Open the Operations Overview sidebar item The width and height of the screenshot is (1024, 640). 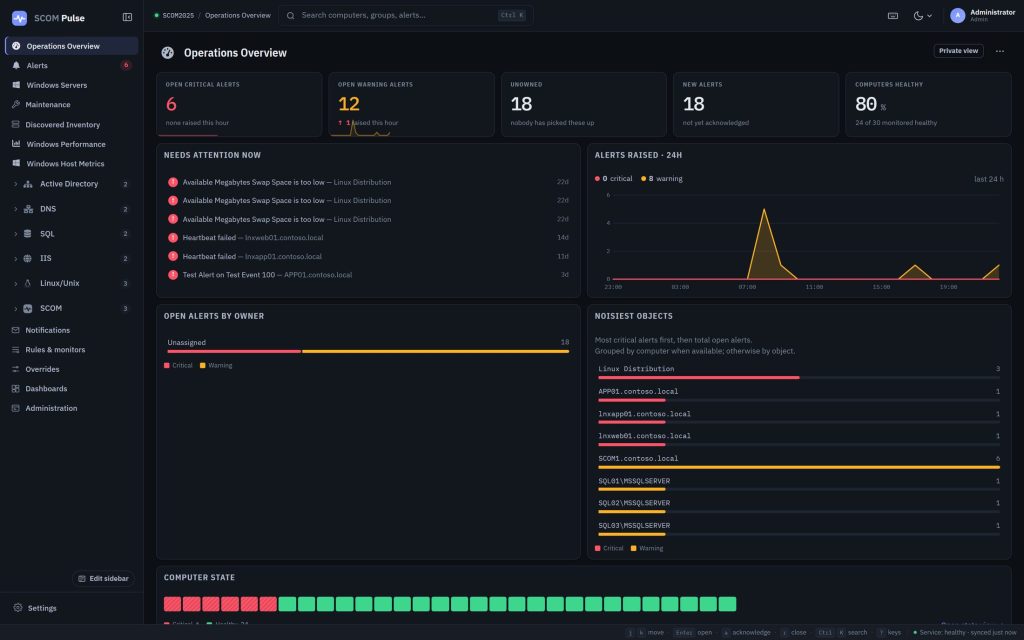[x=72, y=46]
